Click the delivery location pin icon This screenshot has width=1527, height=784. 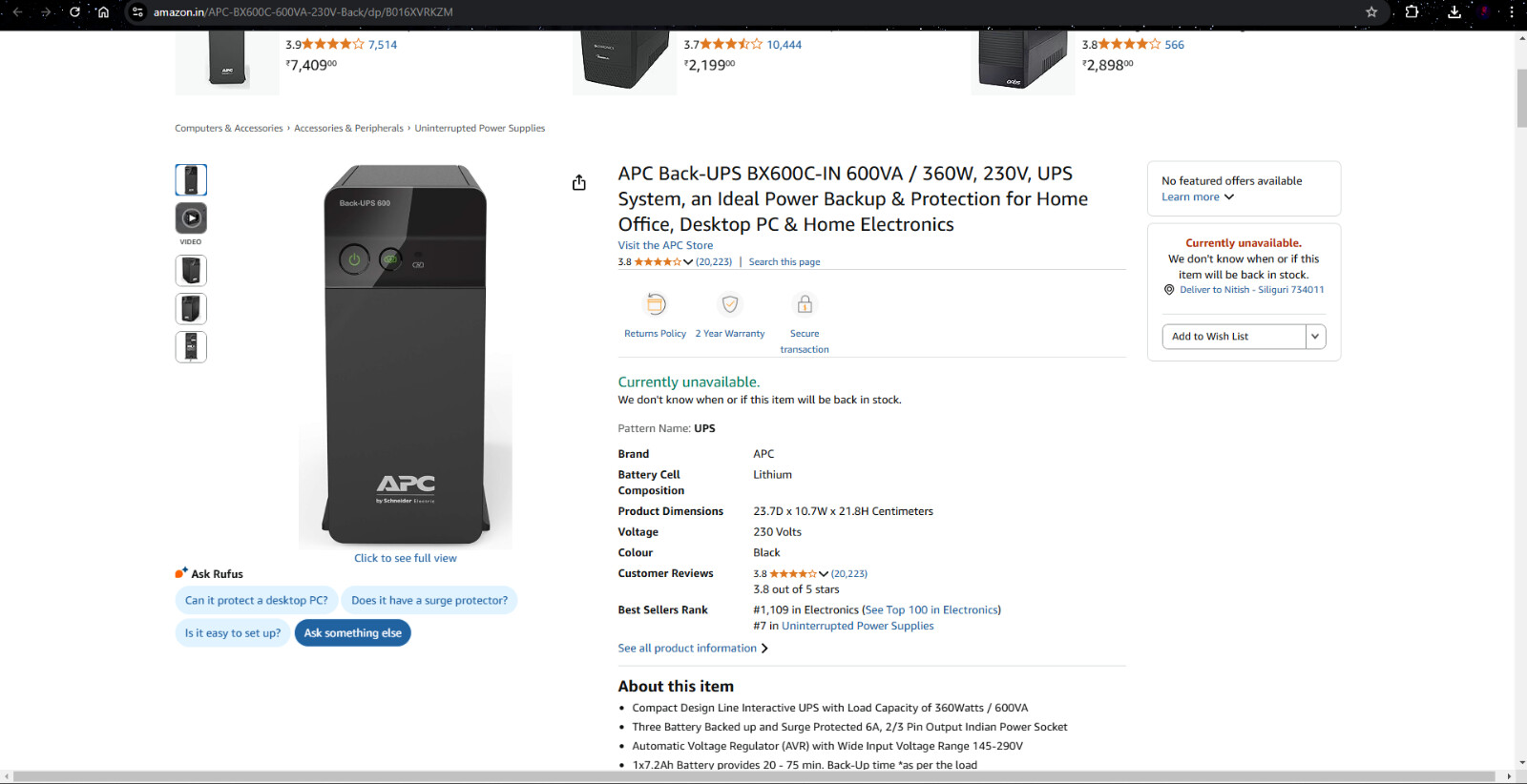(1169, 290)
